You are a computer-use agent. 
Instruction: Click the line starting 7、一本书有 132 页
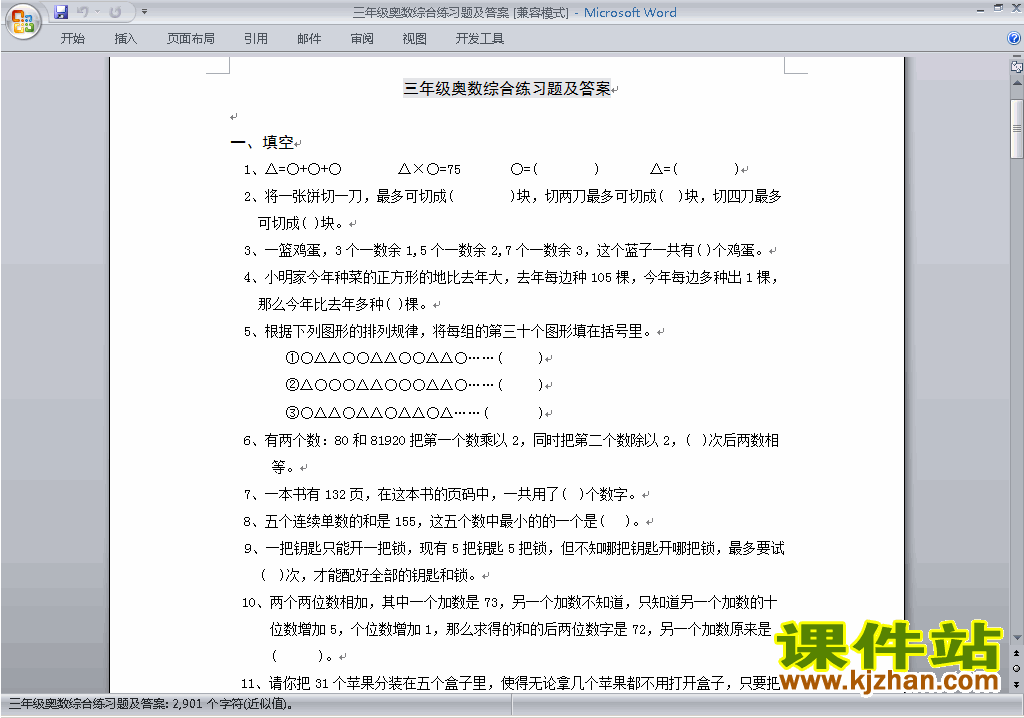coord(441,495)
